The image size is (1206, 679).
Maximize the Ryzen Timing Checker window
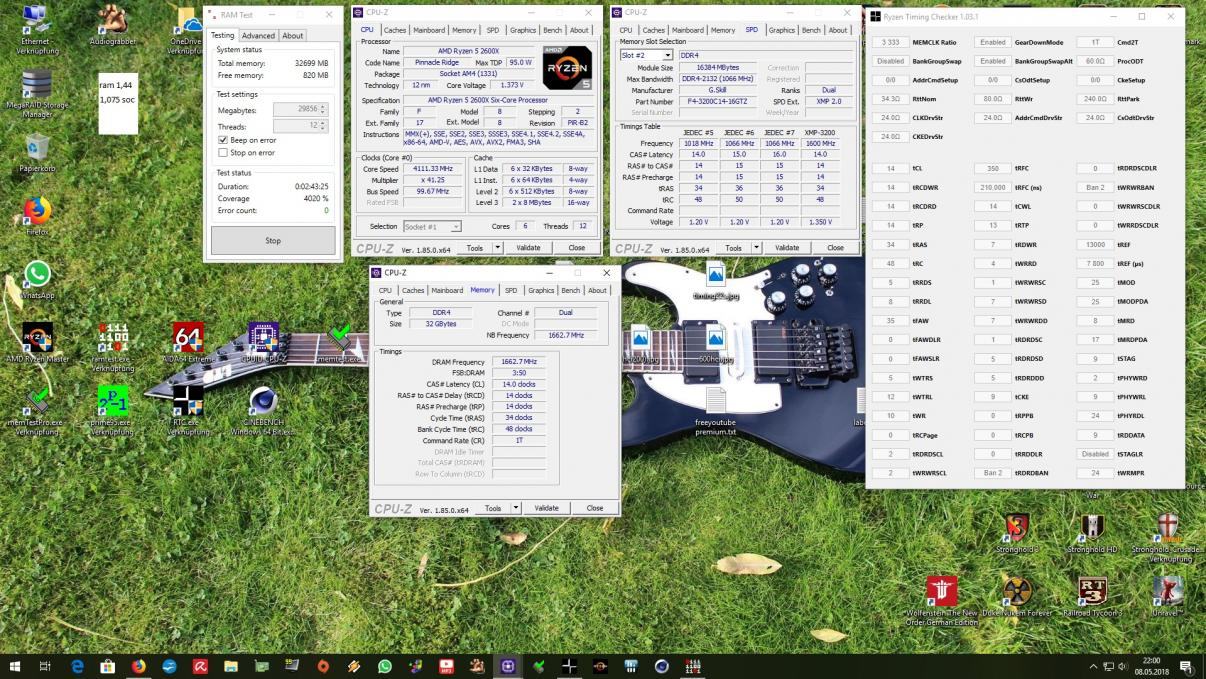[x=1142, y=16]
